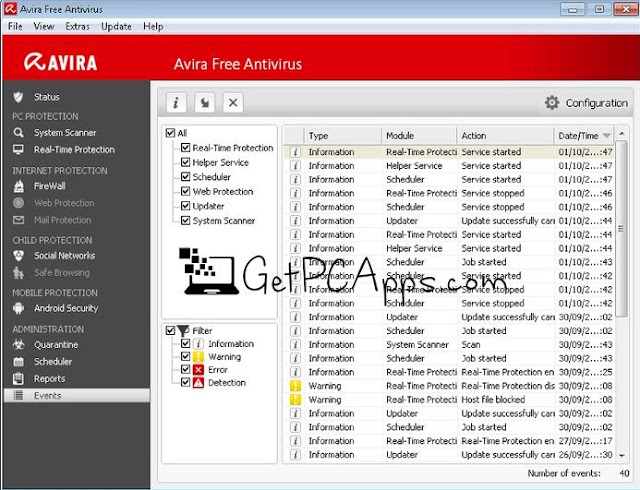Image resolution: width=640 pixels, height=490 pixels.
Task: Click the export events toolbar icon
Action: tap(204, 102)
